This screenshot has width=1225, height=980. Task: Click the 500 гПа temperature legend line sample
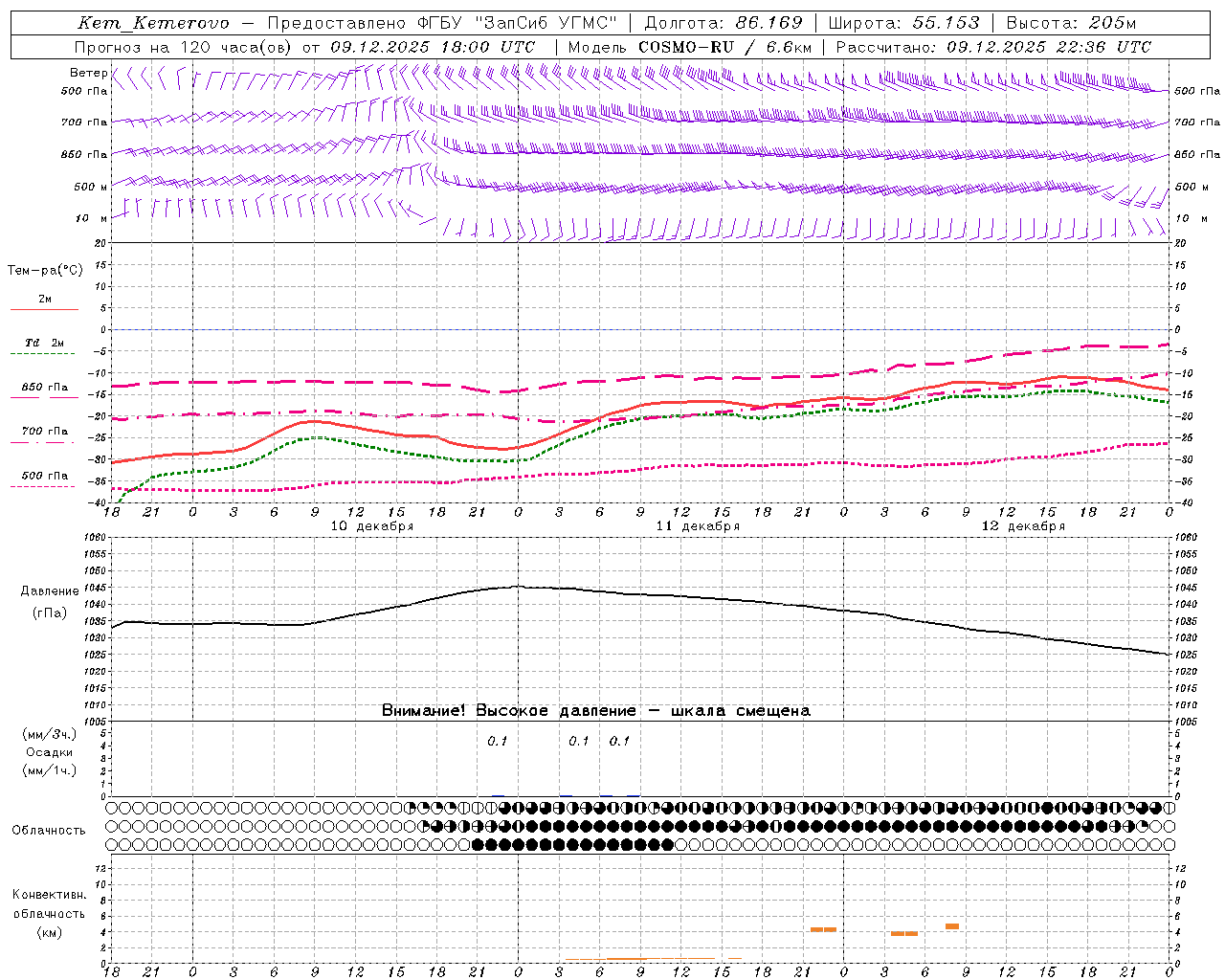click(x=43, y=486)
